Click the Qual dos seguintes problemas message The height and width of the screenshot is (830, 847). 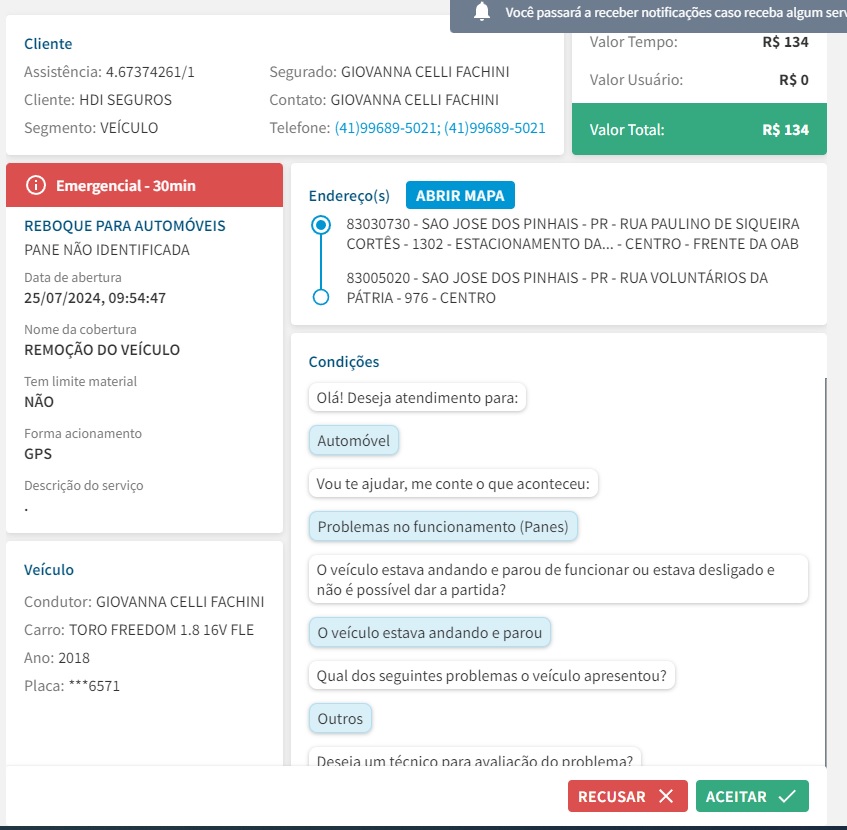click(x=492, y=676)
